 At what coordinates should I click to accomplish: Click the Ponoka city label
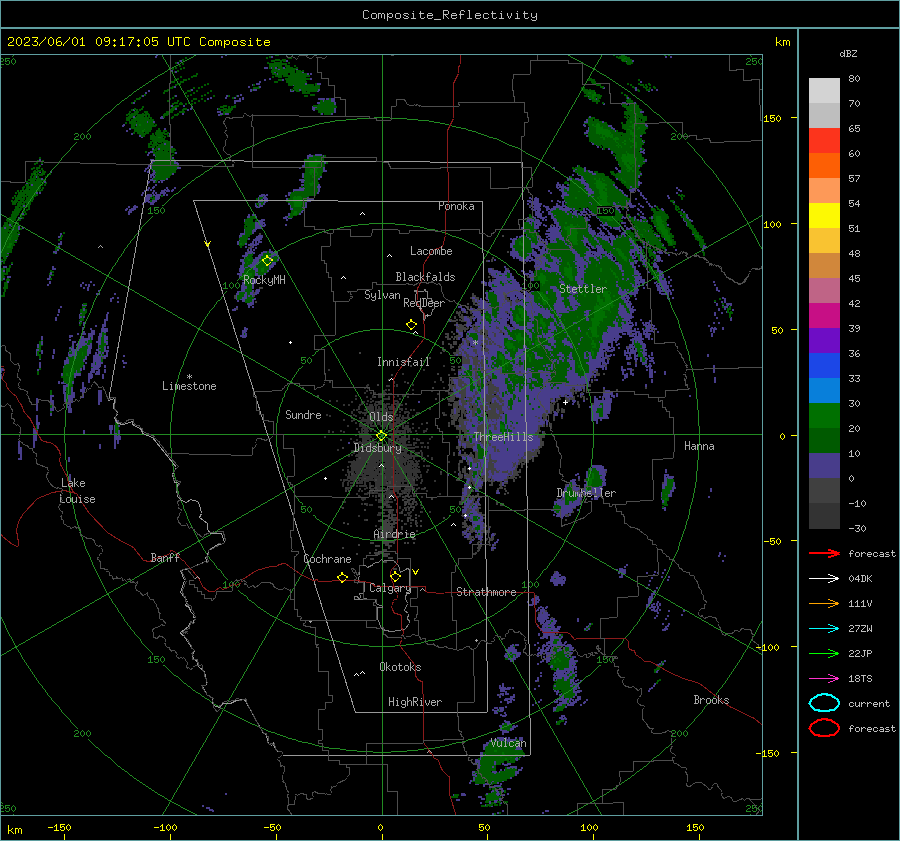click(456, 206)
